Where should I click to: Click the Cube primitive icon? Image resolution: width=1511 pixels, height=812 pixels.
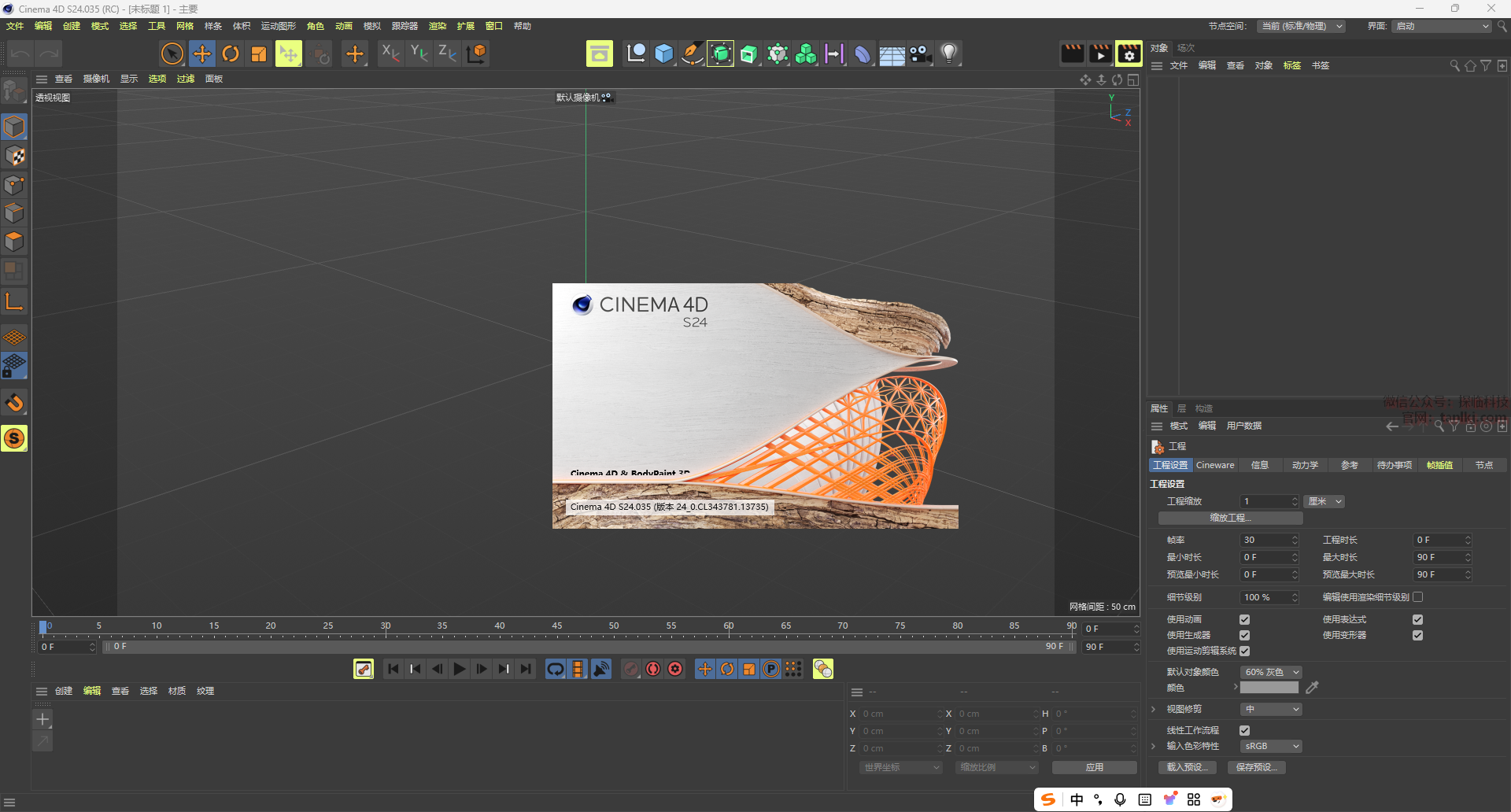coord(664,54)
